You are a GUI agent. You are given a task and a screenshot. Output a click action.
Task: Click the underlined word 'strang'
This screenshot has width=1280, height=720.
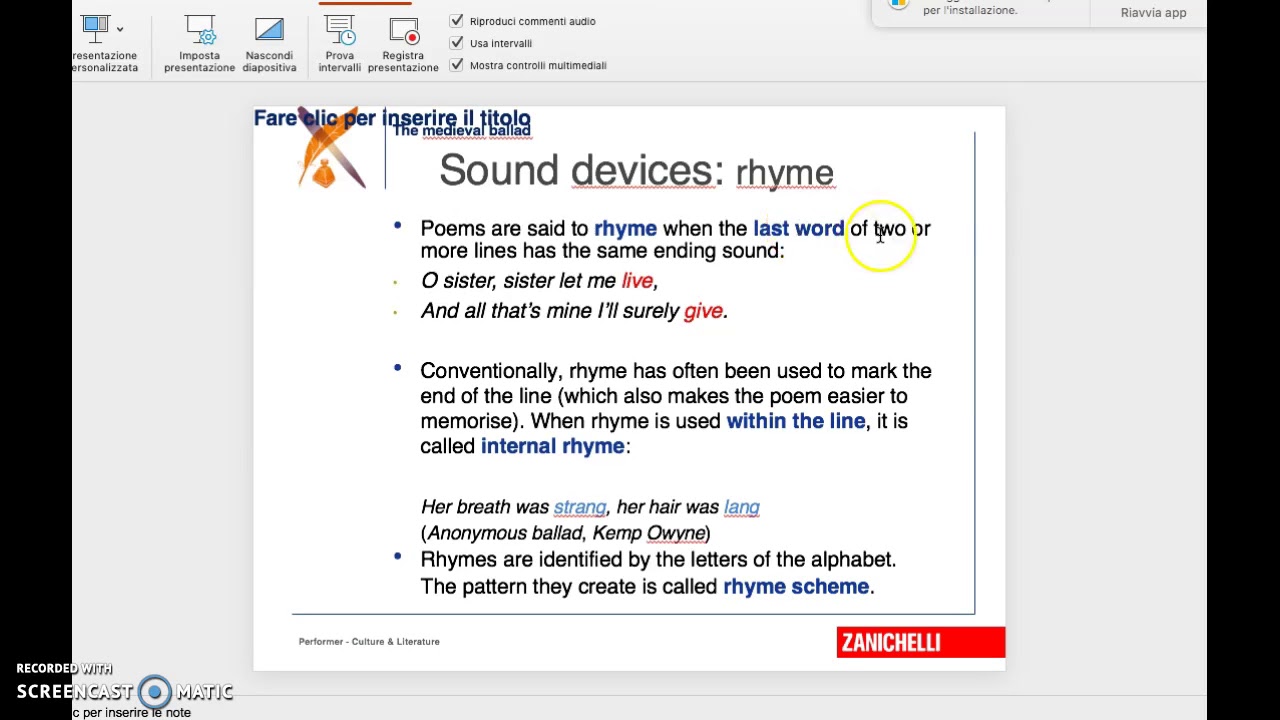point(580,507)
